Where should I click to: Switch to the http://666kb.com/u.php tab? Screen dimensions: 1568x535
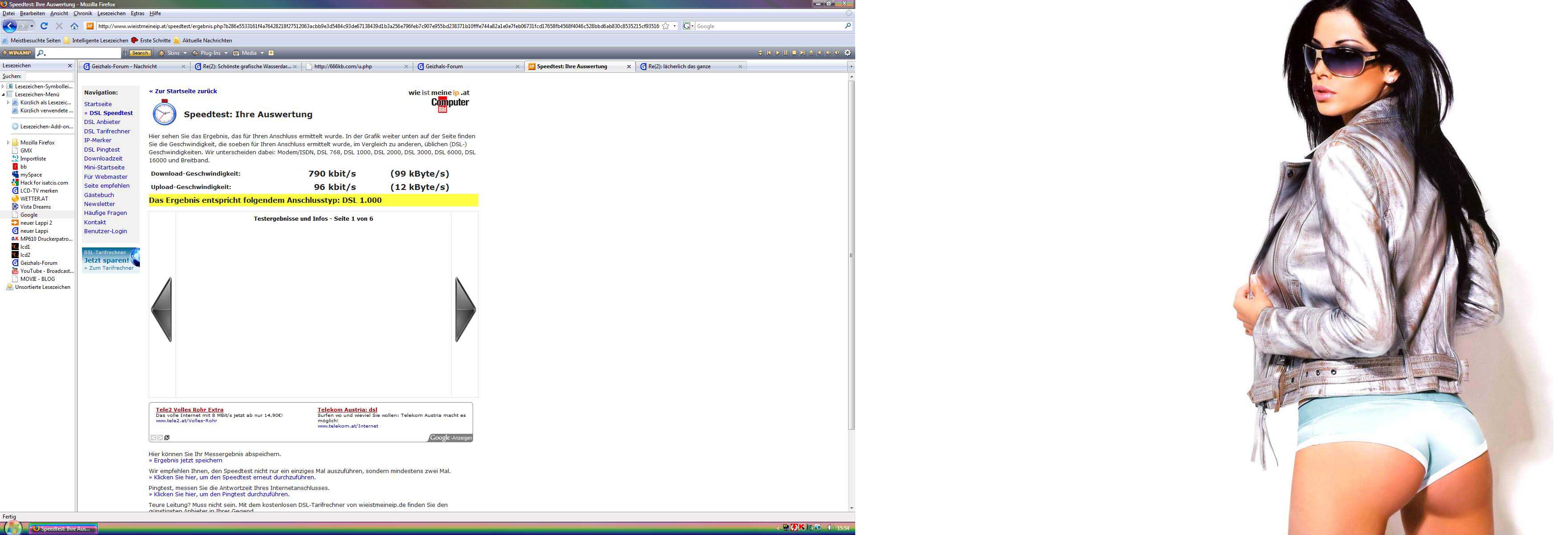357,66
